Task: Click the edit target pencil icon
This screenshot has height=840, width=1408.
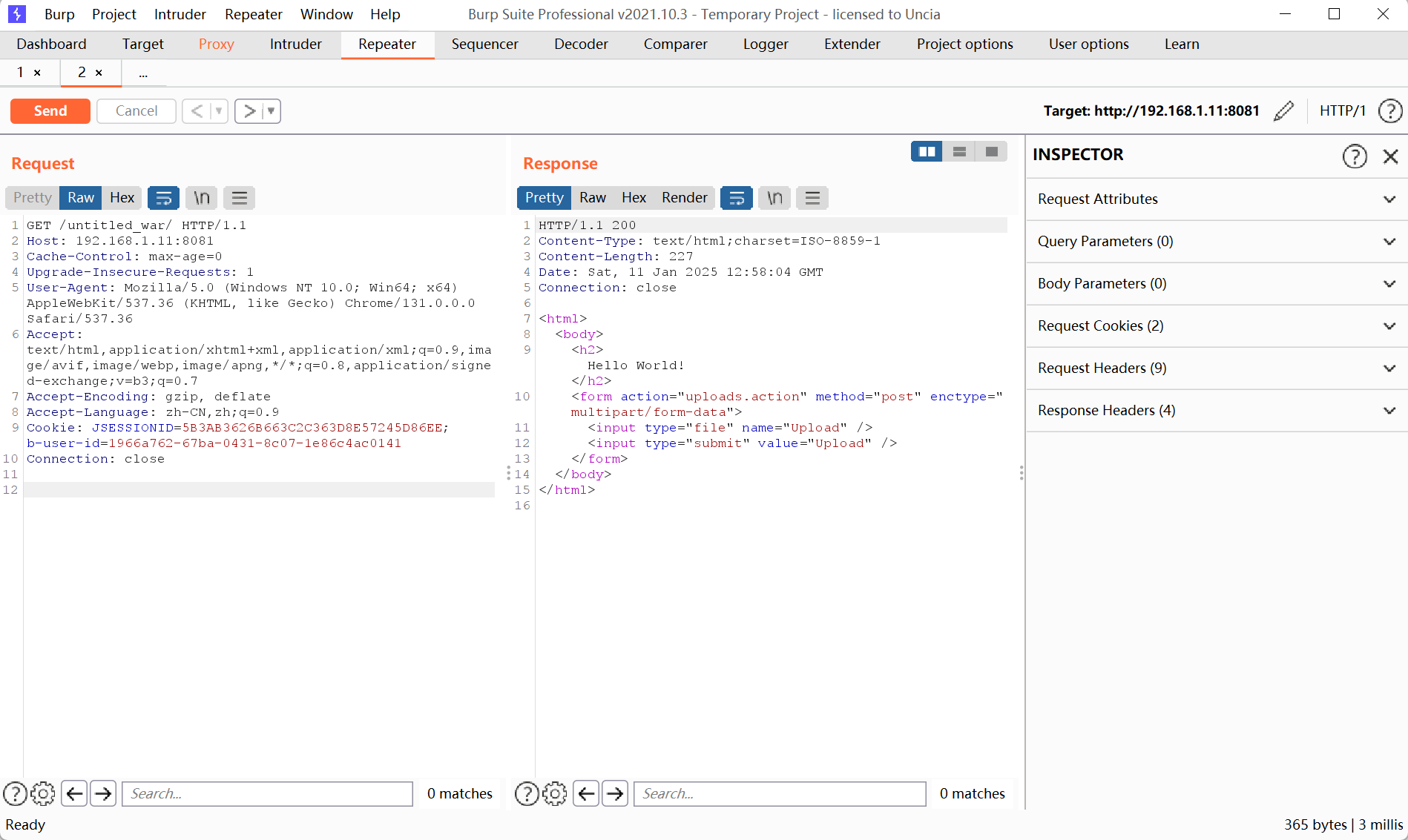Action: click(x=1283, y=111)
